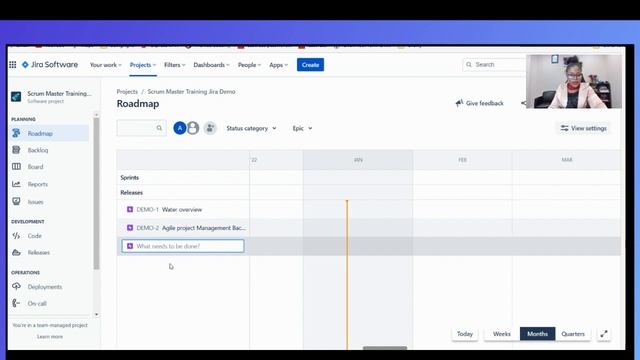Click the Releases ship icon
Viewport: 640px width, 360px height.
coord(16,252)
